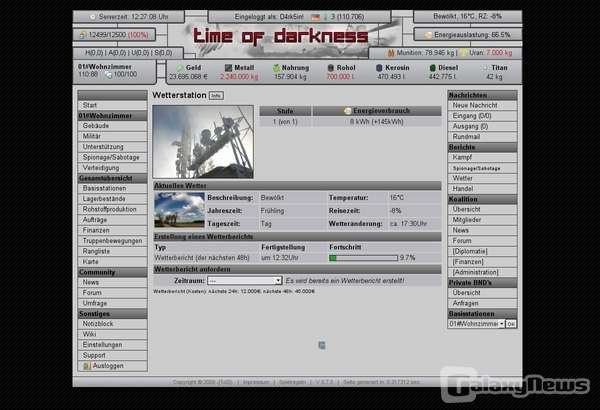Open the Wiki page

point(112,334)
